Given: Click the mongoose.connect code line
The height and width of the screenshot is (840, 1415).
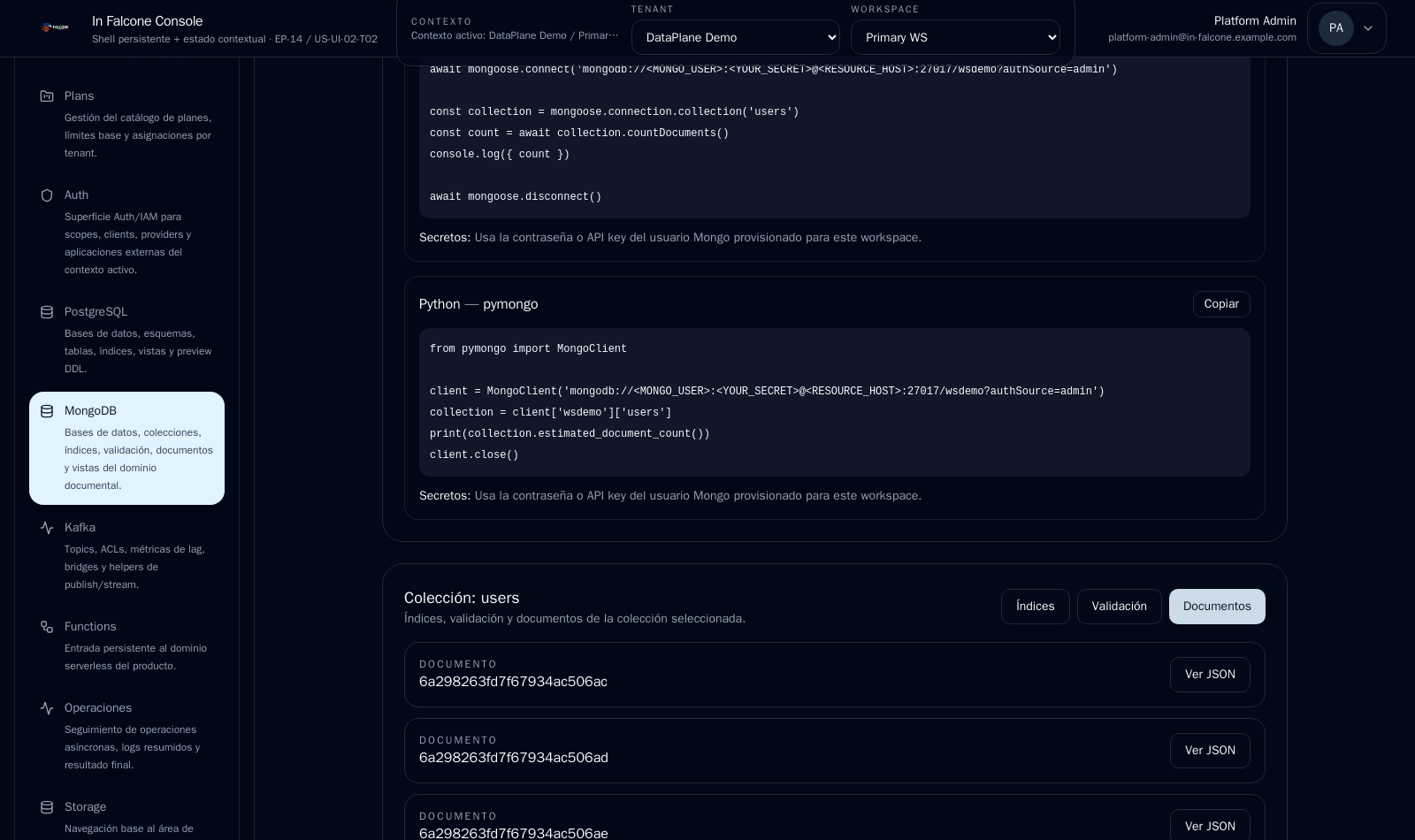Looking at the screenshot, I should pyautogui.click(x=774, y=70).
